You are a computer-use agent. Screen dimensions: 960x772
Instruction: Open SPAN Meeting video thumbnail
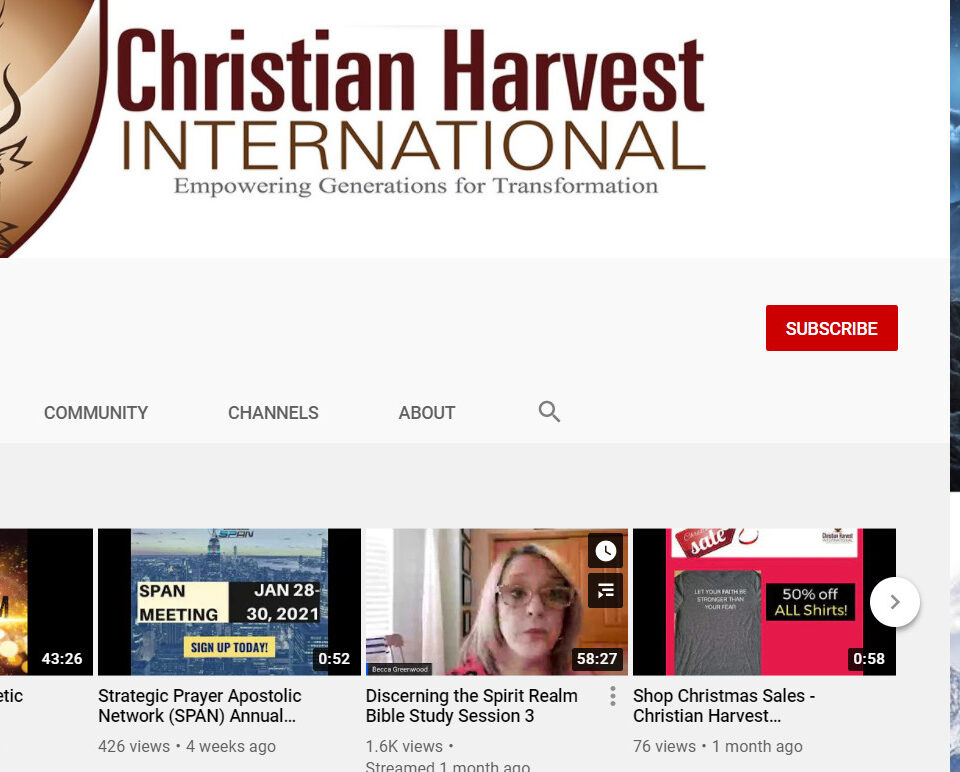(229, 600)
